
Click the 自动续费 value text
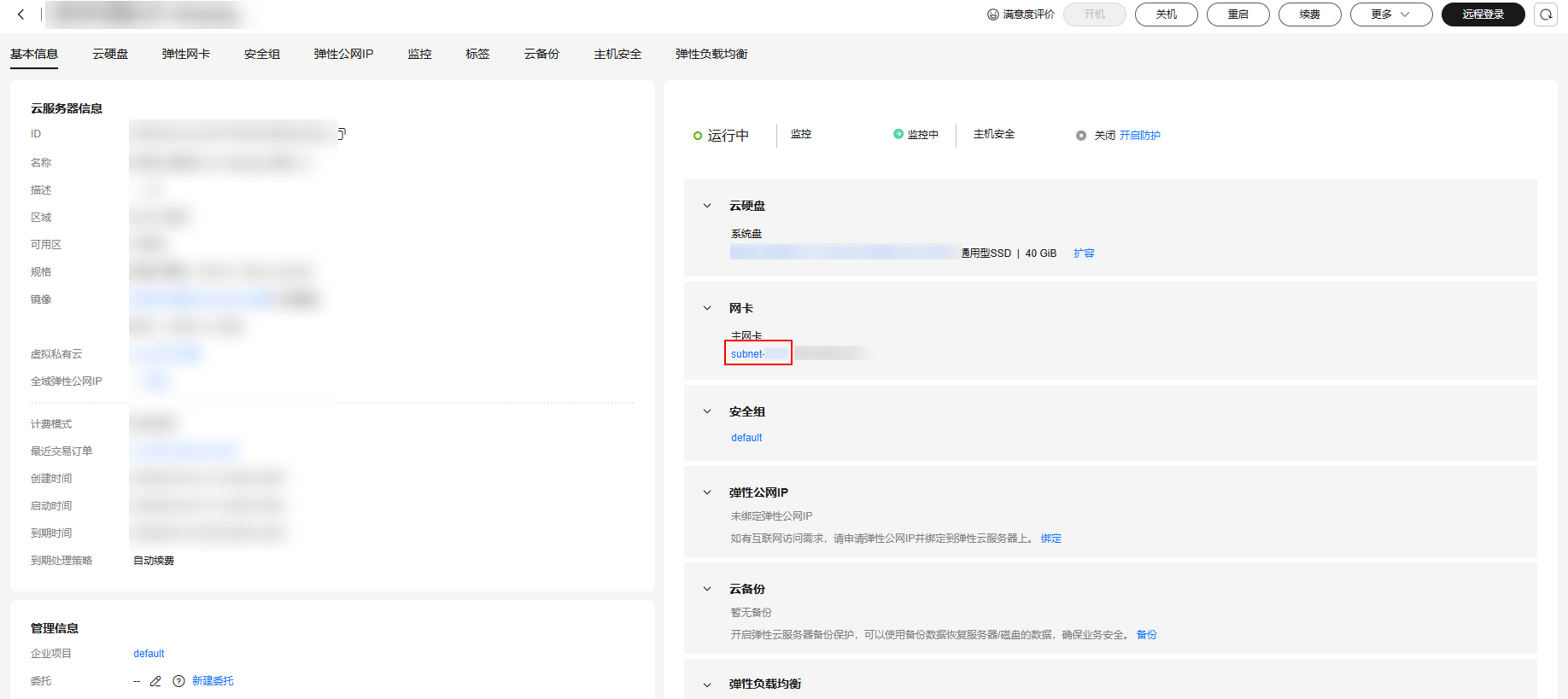(x=154, y=561)
